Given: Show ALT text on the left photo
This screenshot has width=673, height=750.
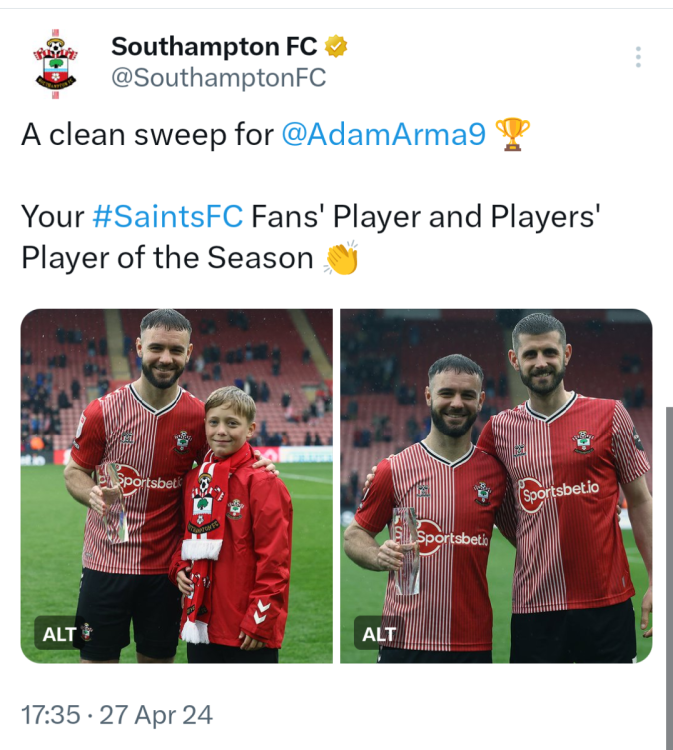Looking at the screenshot, I should 59,634.
